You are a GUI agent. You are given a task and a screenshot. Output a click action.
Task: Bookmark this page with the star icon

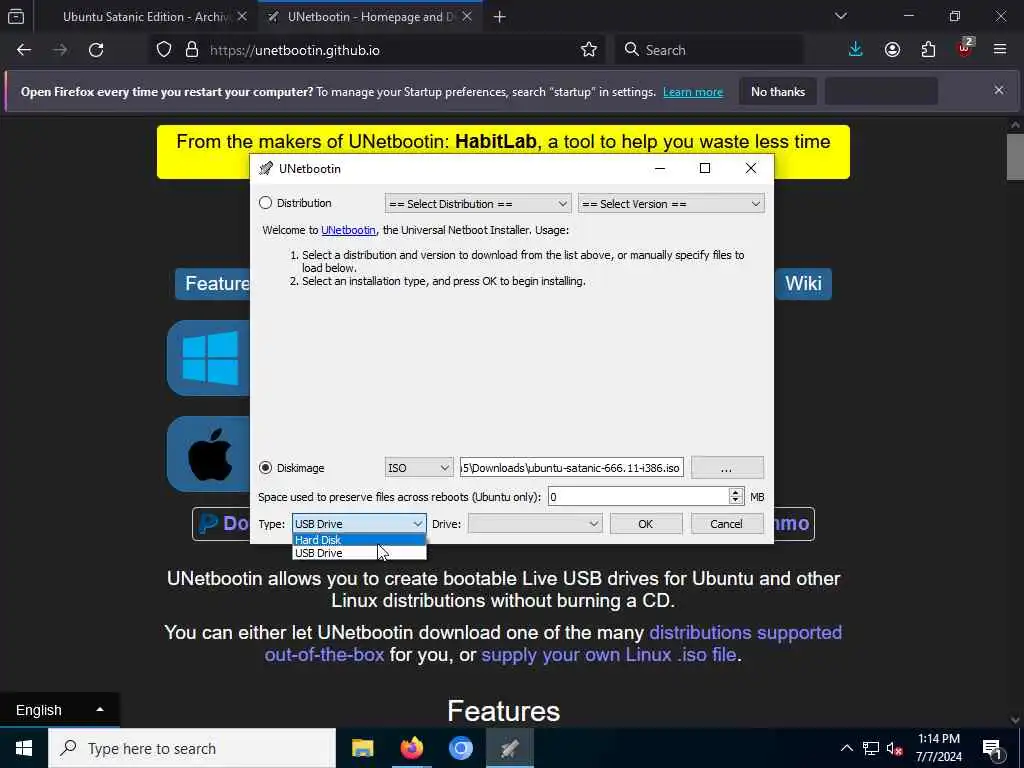pos(588,50)
